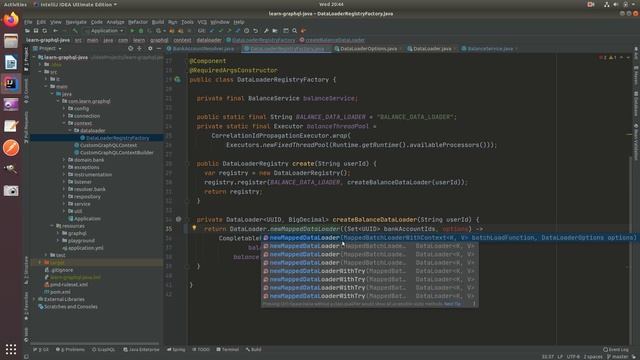
Task: Collapse the dataloader package node
Action: 70,131
